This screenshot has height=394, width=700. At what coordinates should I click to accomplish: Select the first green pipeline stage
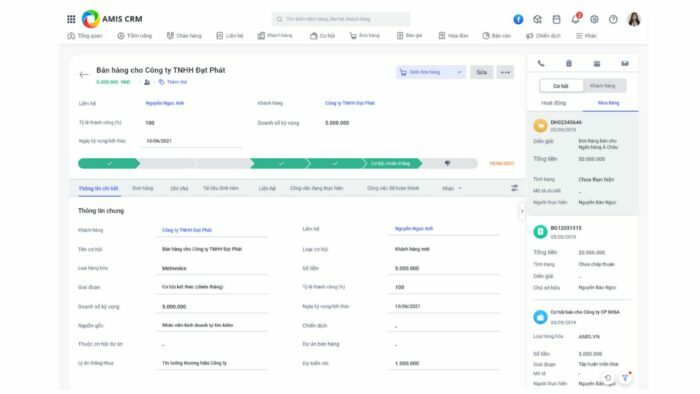pyautogui.click(x=108, y=163)
